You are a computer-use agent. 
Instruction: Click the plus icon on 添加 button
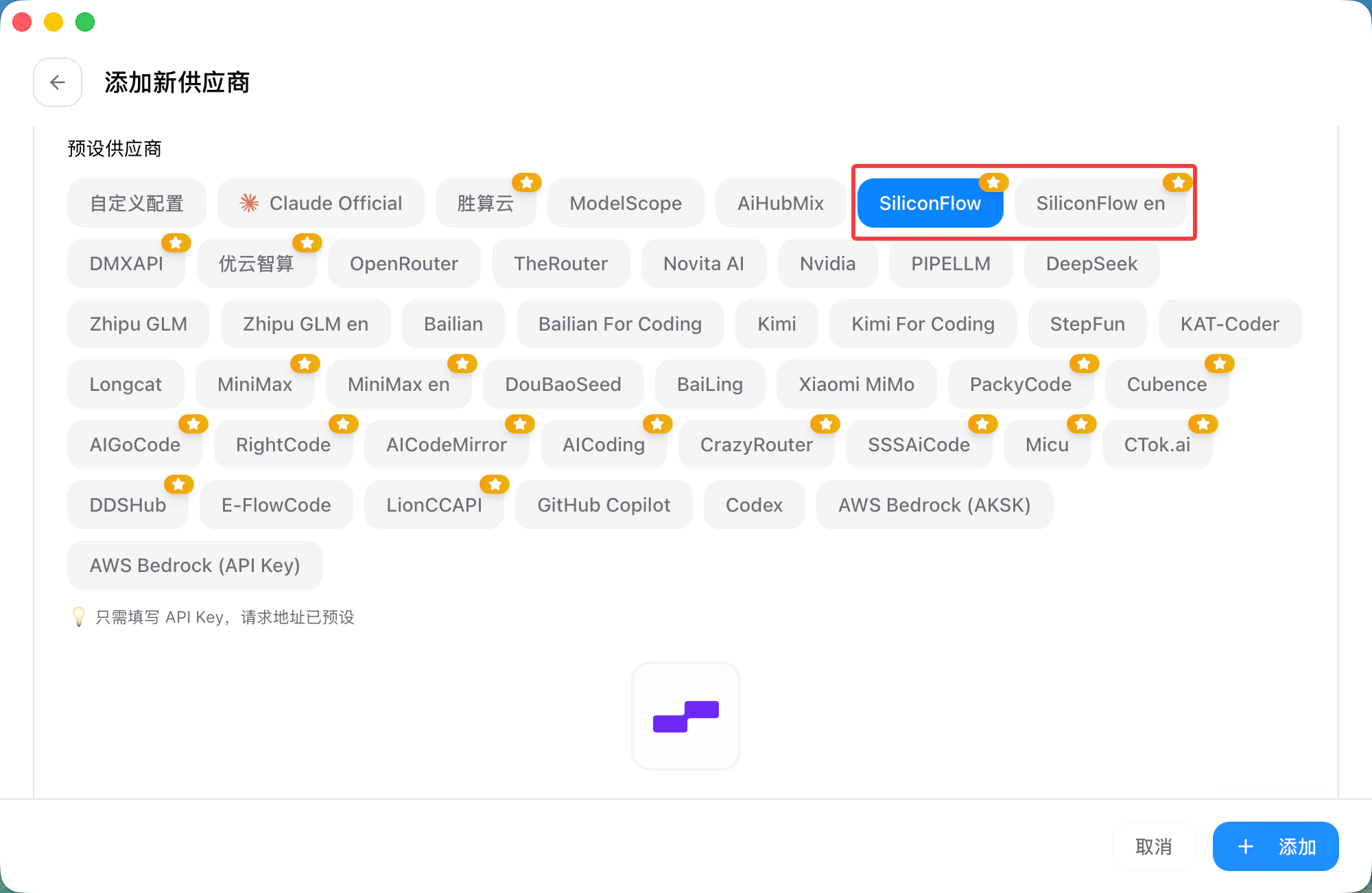tap(1246, 846)
